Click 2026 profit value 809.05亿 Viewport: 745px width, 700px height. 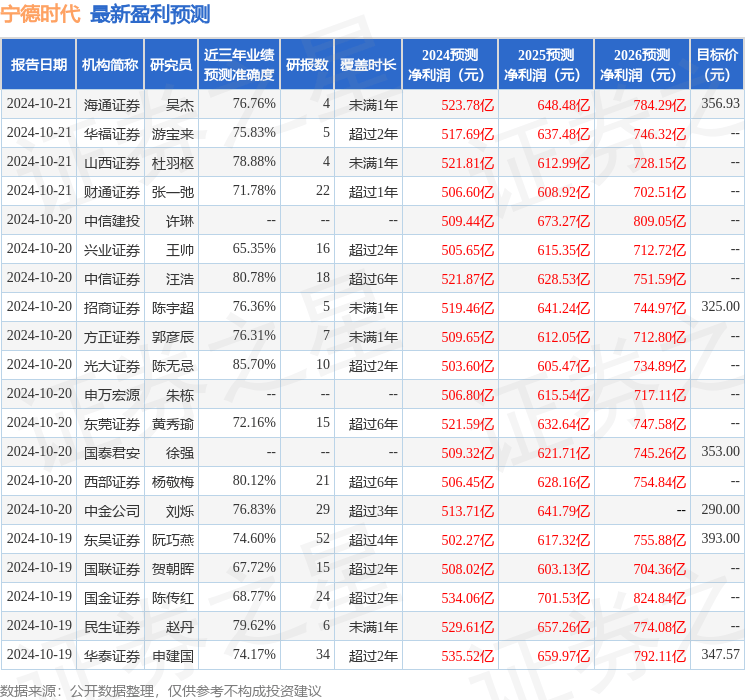click(659, 221)
